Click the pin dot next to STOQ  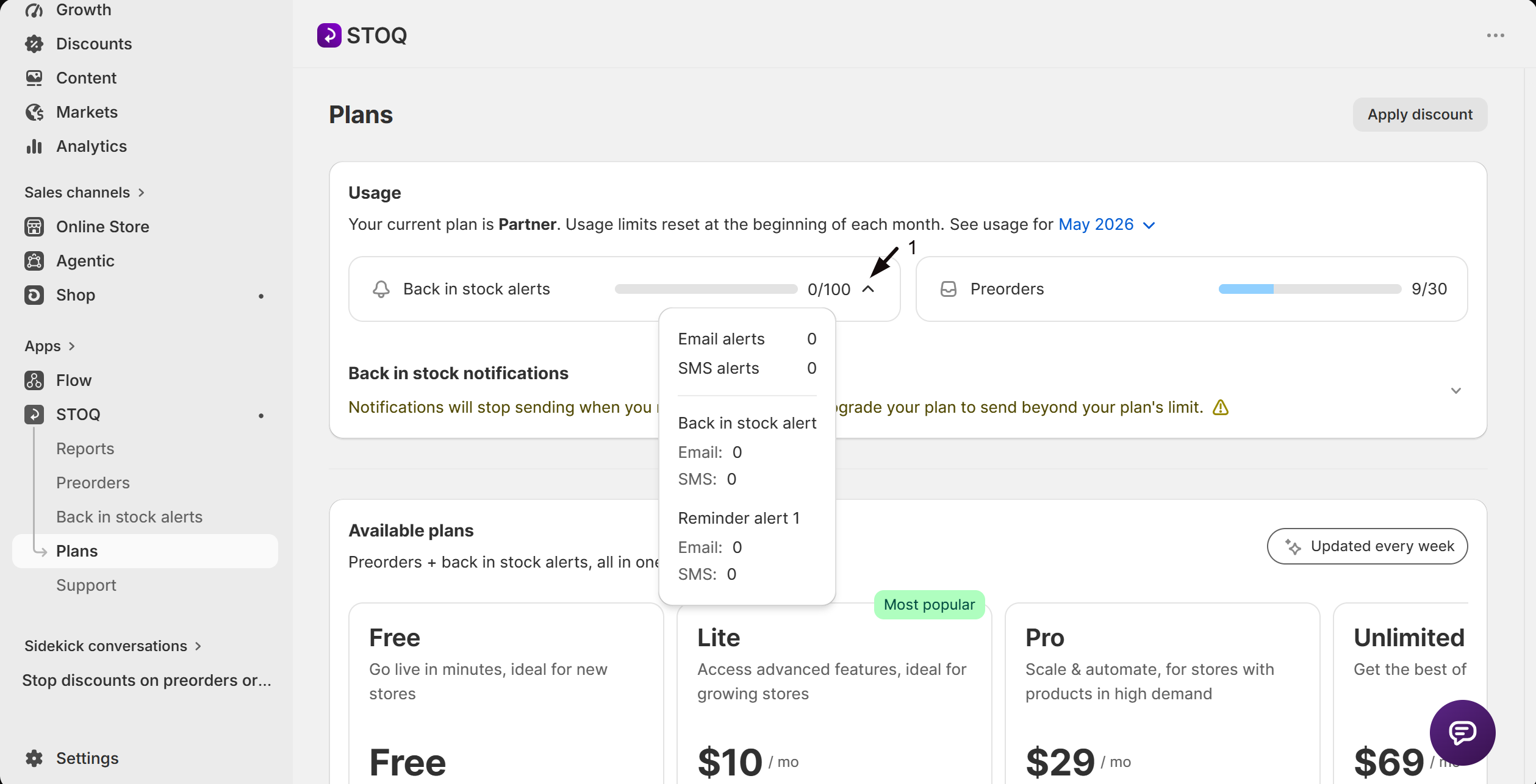[x=261, y=416]
